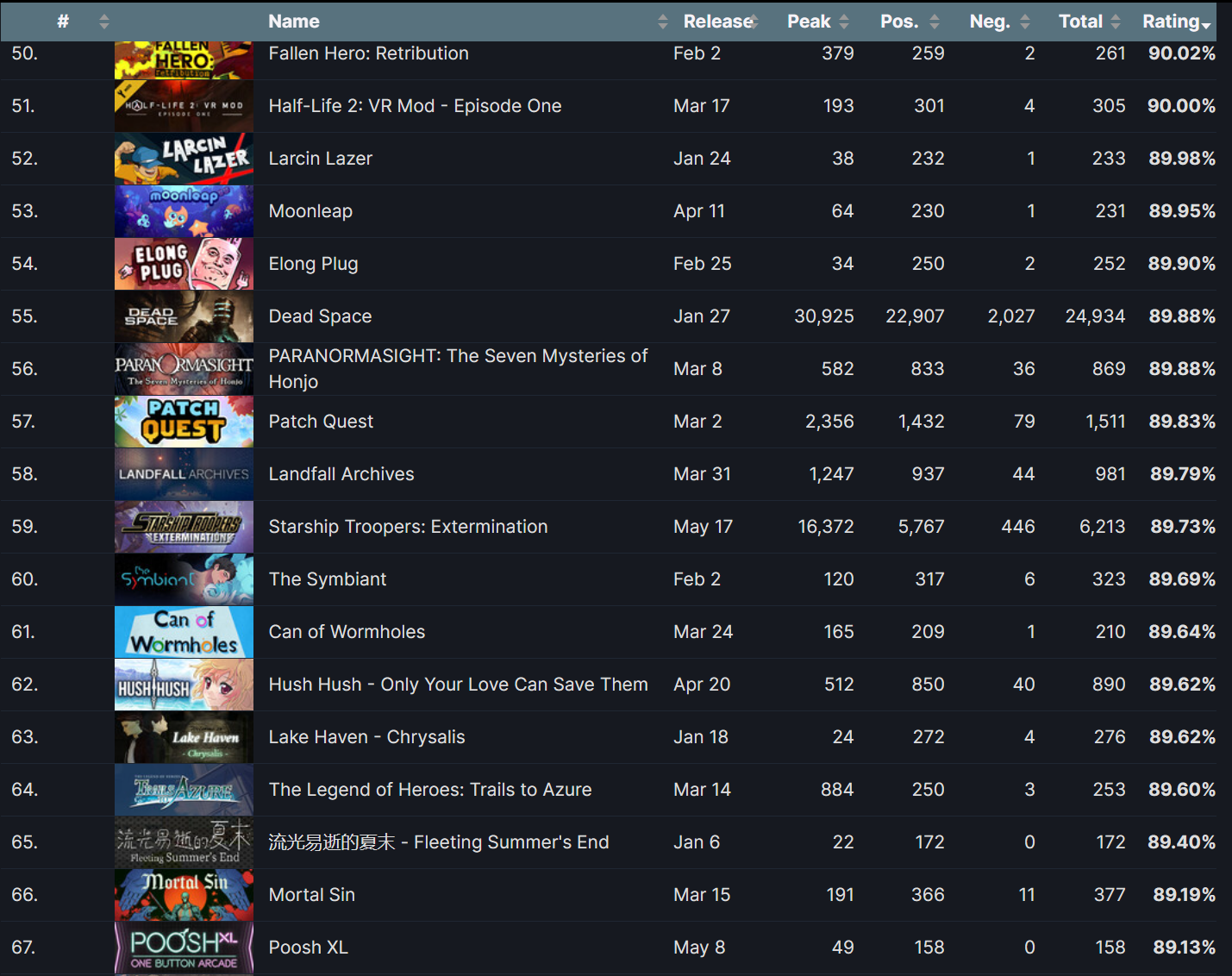
Task: Click the Mar 31 release date
Action: (702, 474)
